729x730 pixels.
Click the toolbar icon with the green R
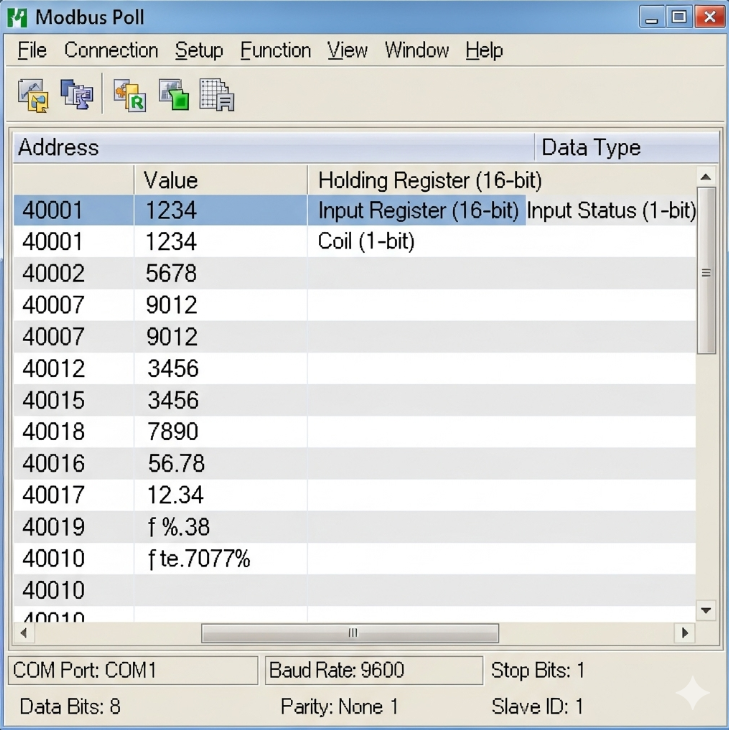pos(130,95)
